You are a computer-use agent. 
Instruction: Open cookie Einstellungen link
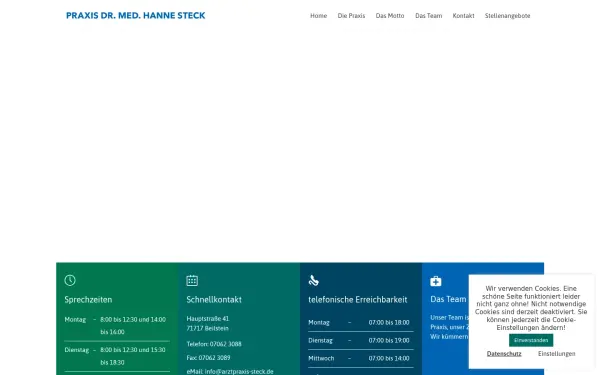(556, 354)
